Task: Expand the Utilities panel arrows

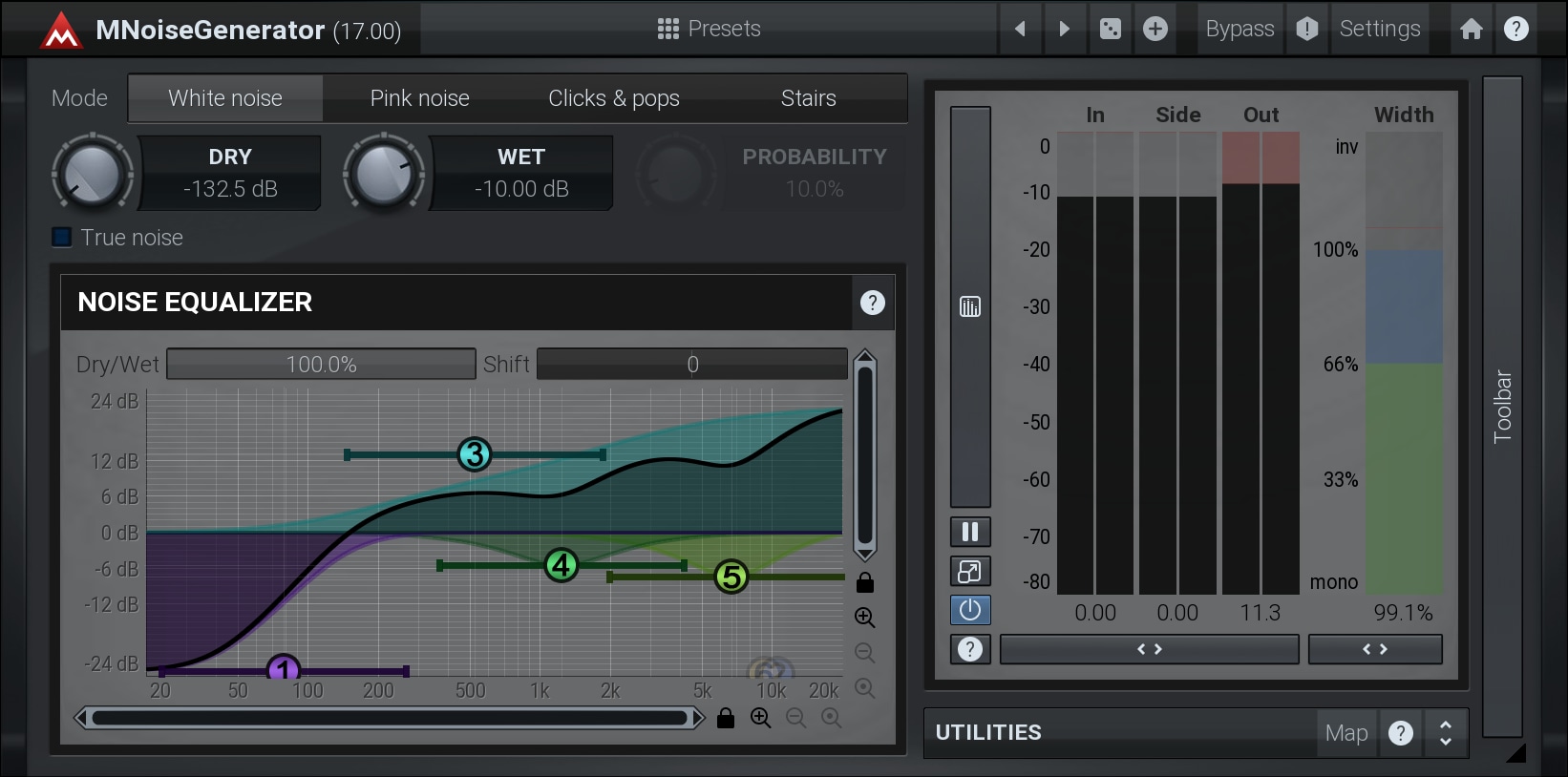Action: tap(1445, 733)
